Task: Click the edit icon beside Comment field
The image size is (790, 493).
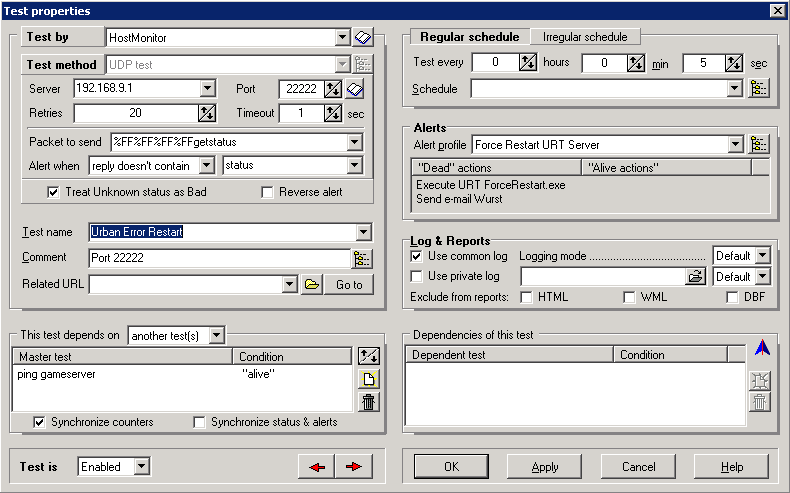Action: (362, 259)
